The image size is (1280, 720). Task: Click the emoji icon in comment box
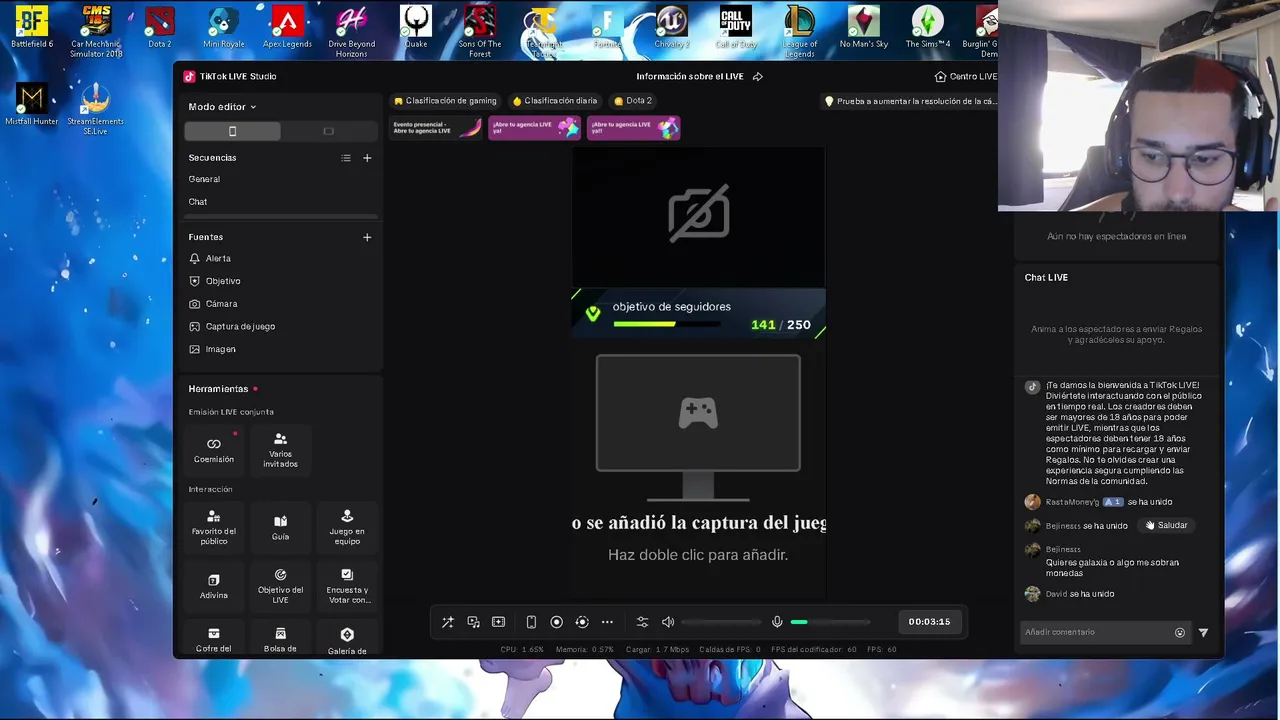[1180, 632]
